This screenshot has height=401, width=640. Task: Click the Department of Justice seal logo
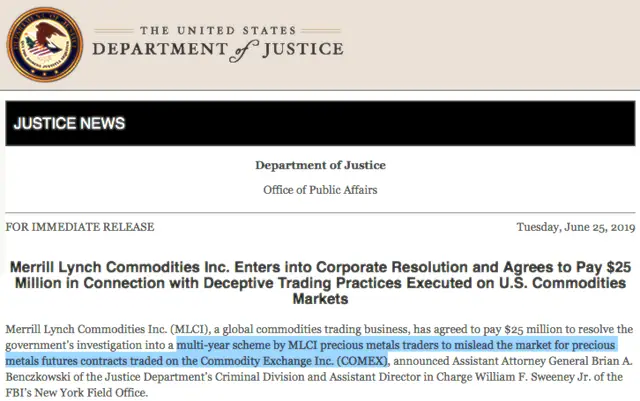[45, 45]
